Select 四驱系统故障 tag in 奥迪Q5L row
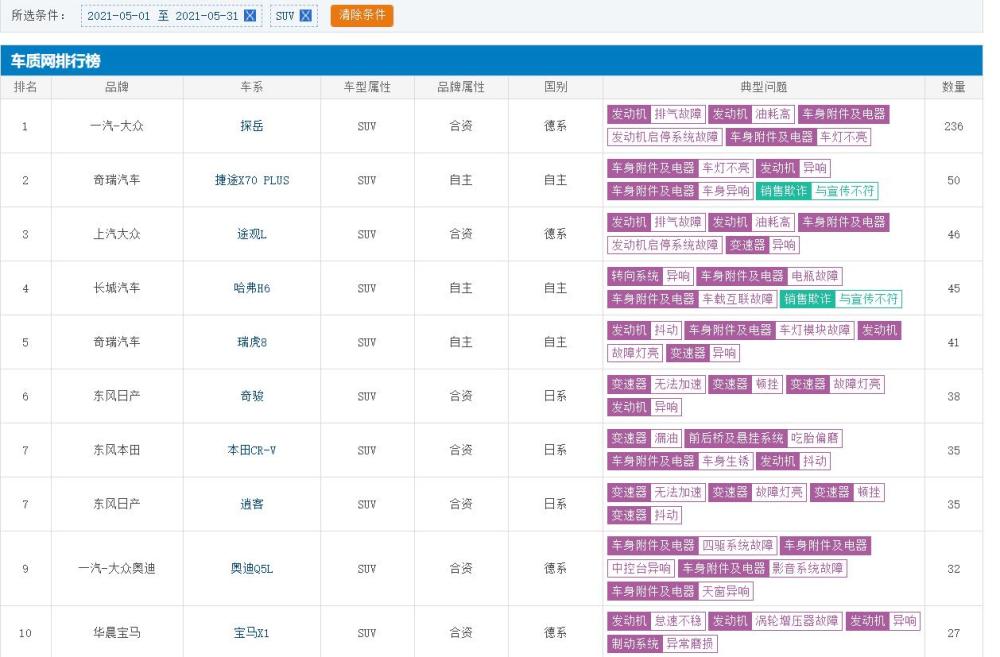This screenshot has width=1000, height=657. click(x=692, y=545)
